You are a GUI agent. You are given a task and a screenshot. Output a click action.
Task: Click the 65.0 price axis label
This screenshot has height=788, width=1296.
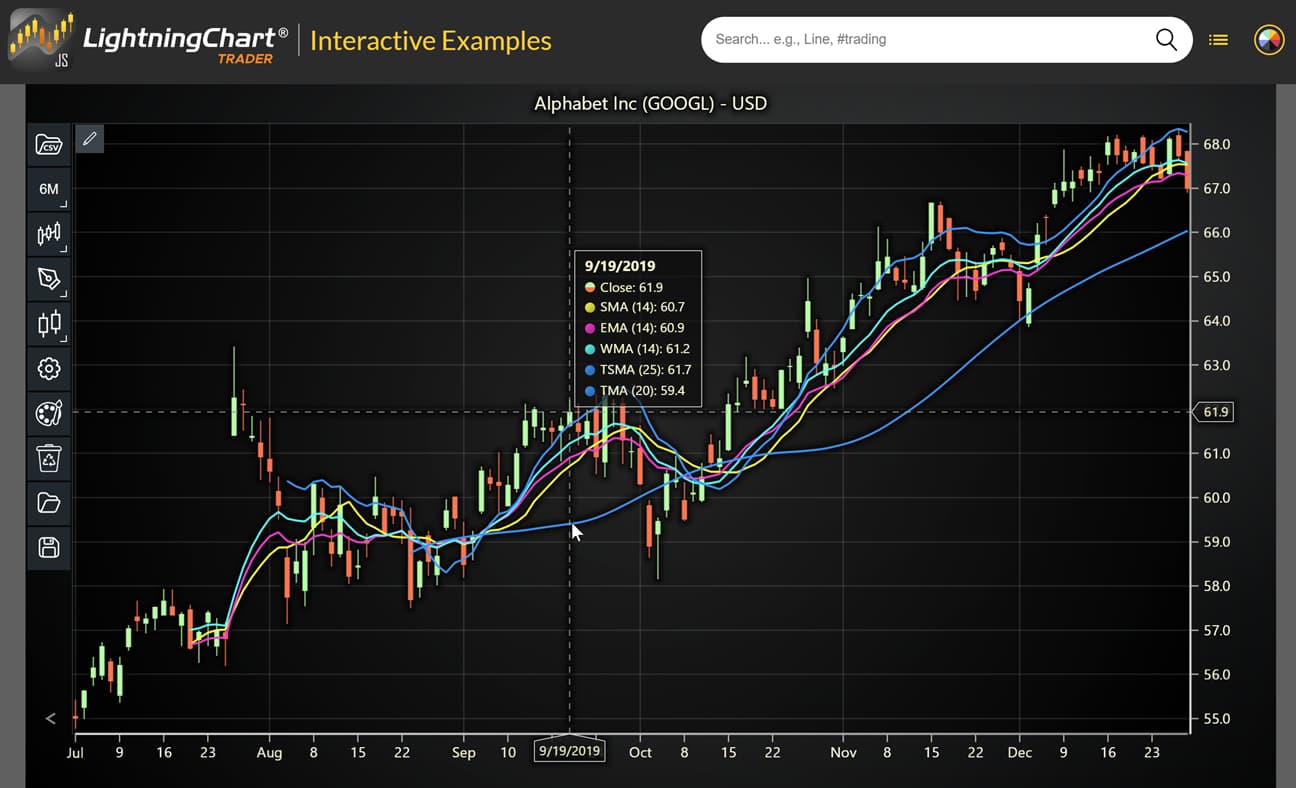coord(1216,276)
